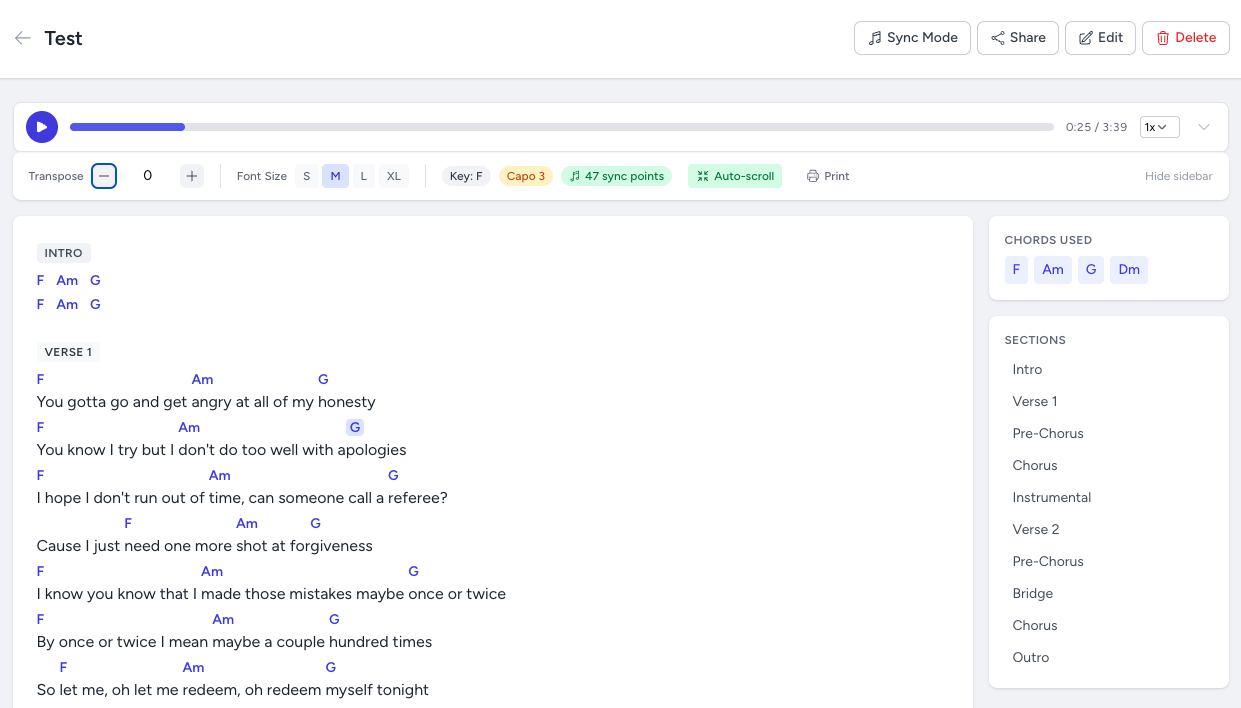Viewport: 1241px width, 708px height.
Task: Open the Print dialog
Action: tap(828, 175)
